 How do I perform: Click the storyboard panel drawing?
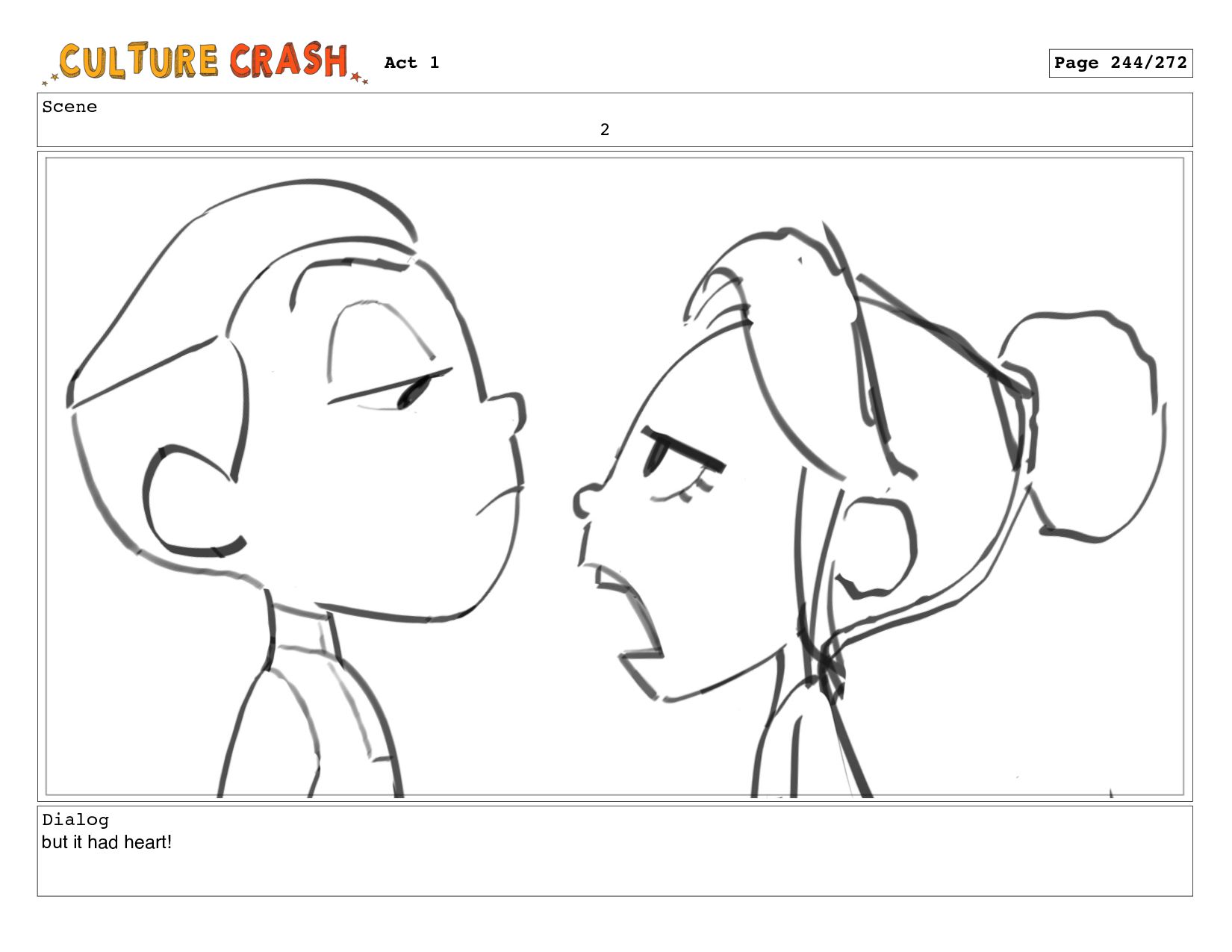(x=615, y=476)
